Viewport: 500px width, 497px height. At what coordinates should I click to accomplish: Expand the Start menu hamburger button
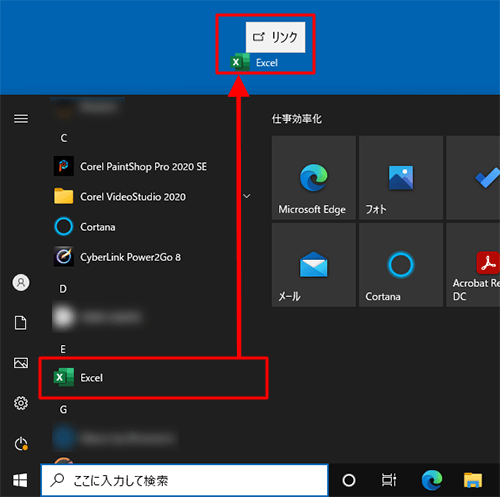tap(21, 119)
